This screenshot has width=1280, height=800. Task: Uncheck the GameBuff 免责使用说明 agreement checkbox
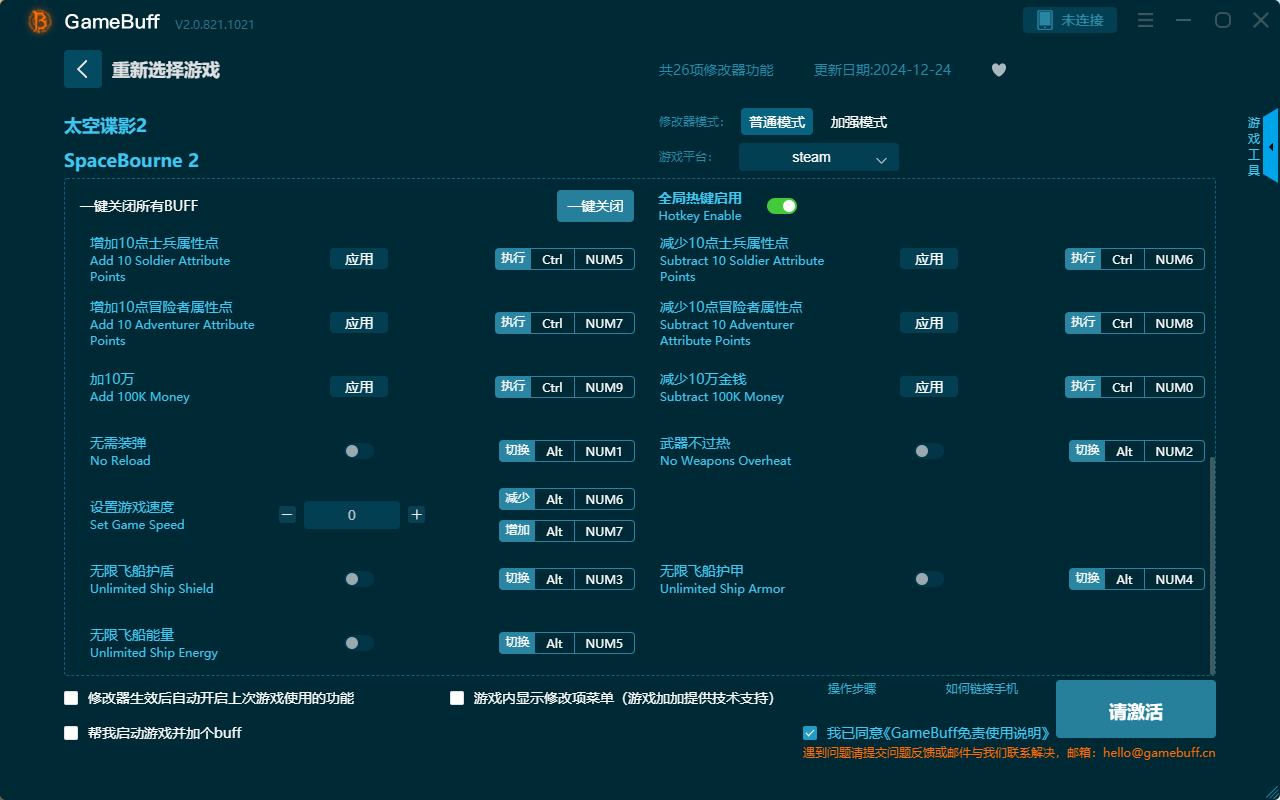[x=810, y=732]
